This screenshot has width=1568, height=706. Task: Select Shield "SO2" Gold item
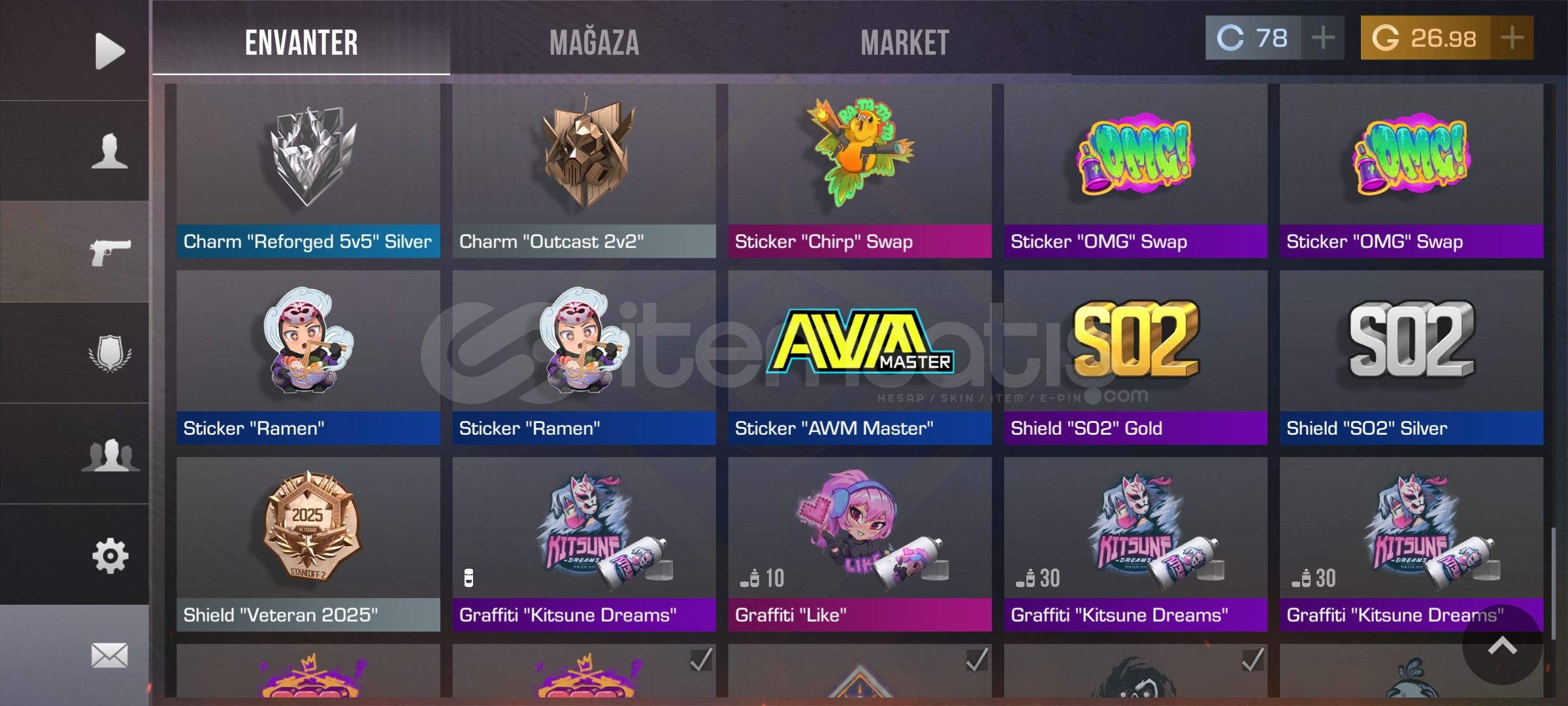(x=1135, y=358)
